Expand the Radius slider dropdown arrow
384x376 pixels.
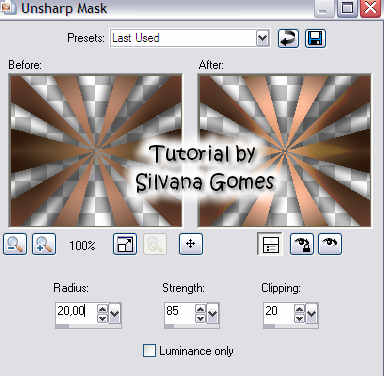[x=114, y=313]
